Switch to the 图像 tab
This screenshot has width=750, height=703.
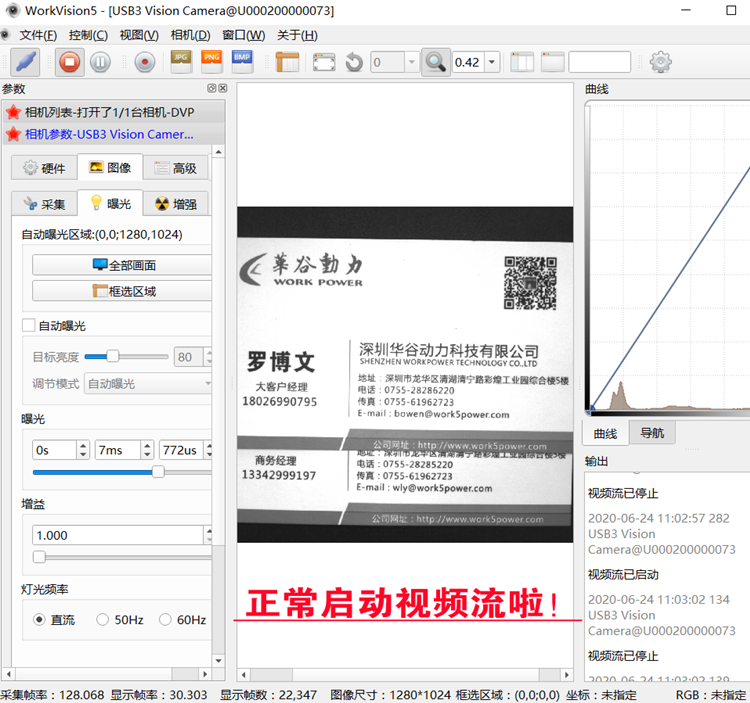110,167
